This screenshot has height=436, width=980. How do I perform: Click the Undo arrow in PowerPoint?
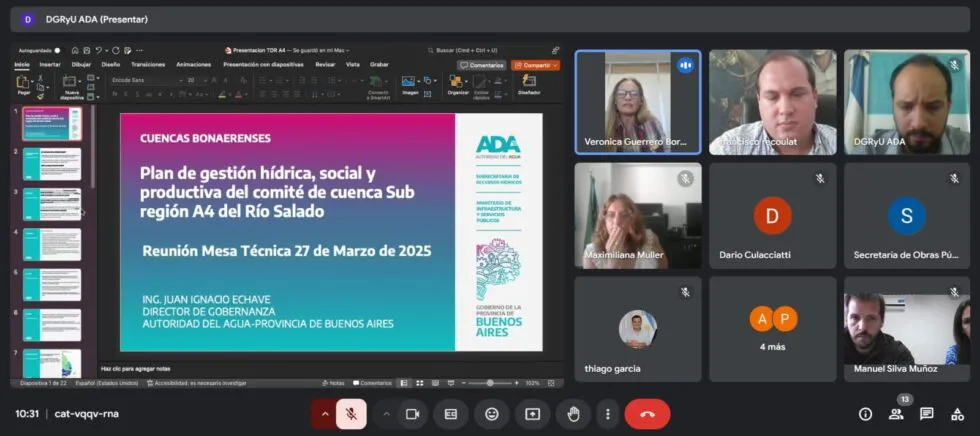tap(98, 51)
